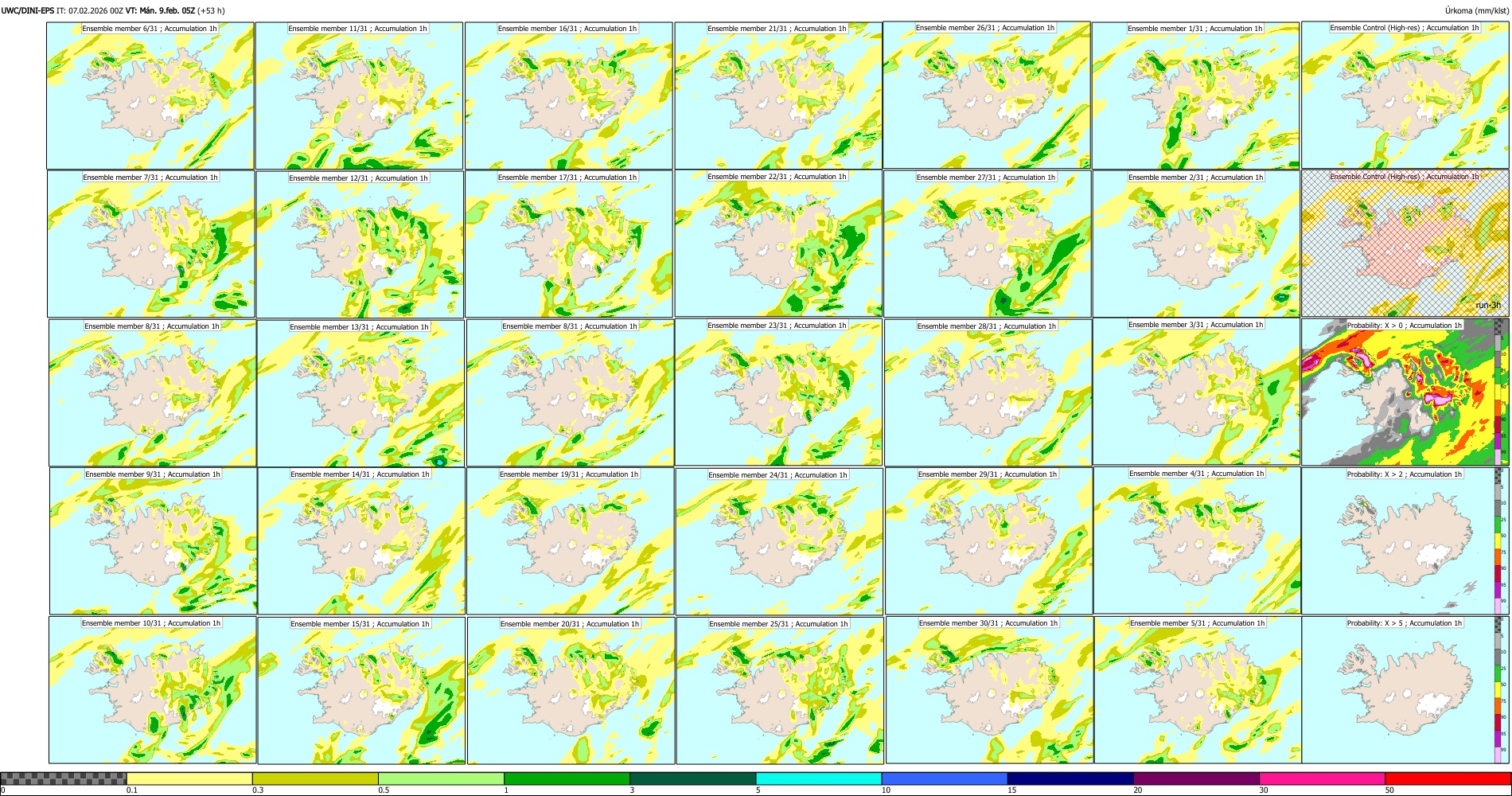Select the Ensemble member 13/31 map
1512x796 pixels.
[x=361, y=393]
